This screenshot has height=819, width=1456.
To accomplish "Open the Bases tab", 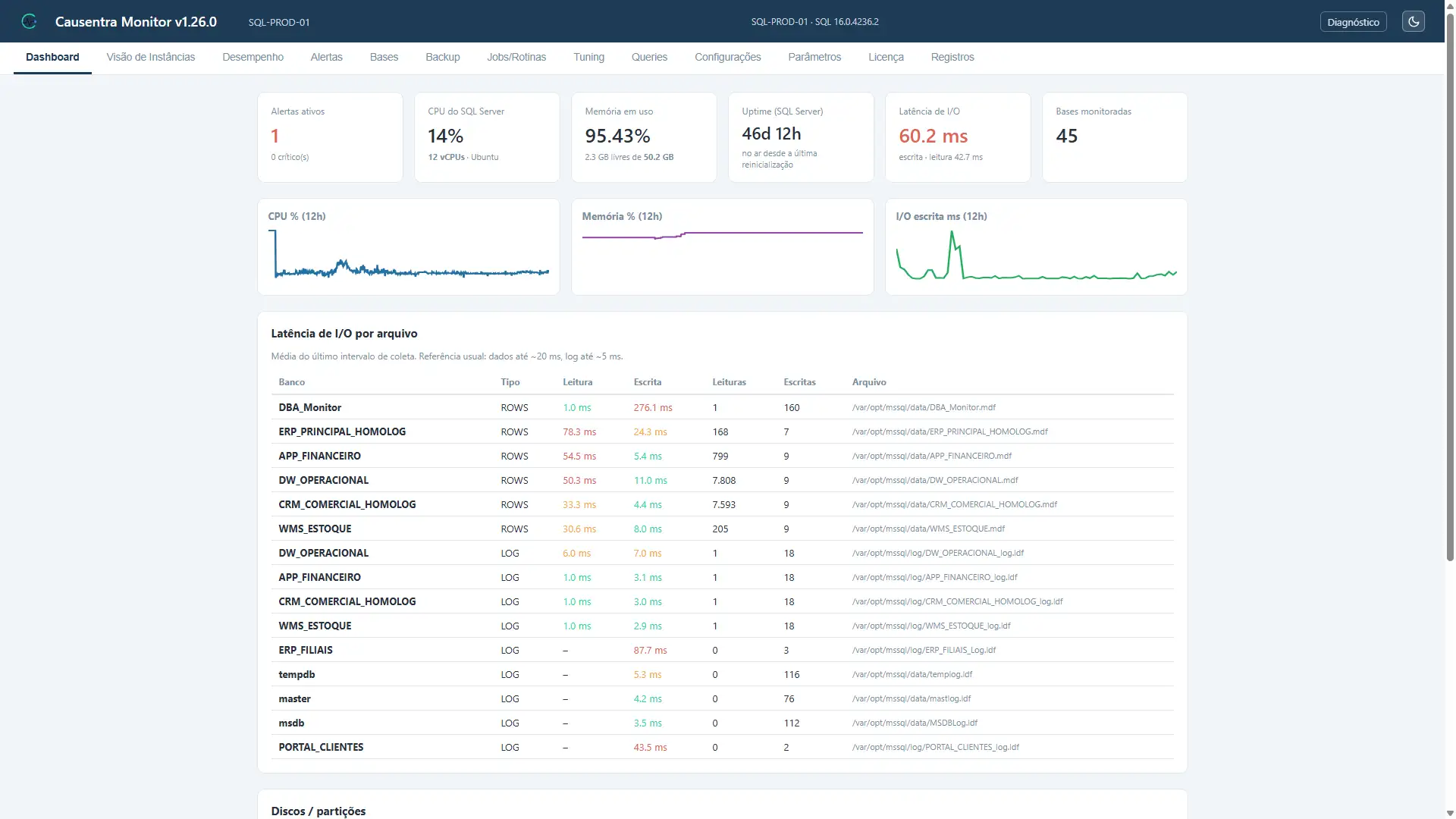I will [x=384, y=57].
